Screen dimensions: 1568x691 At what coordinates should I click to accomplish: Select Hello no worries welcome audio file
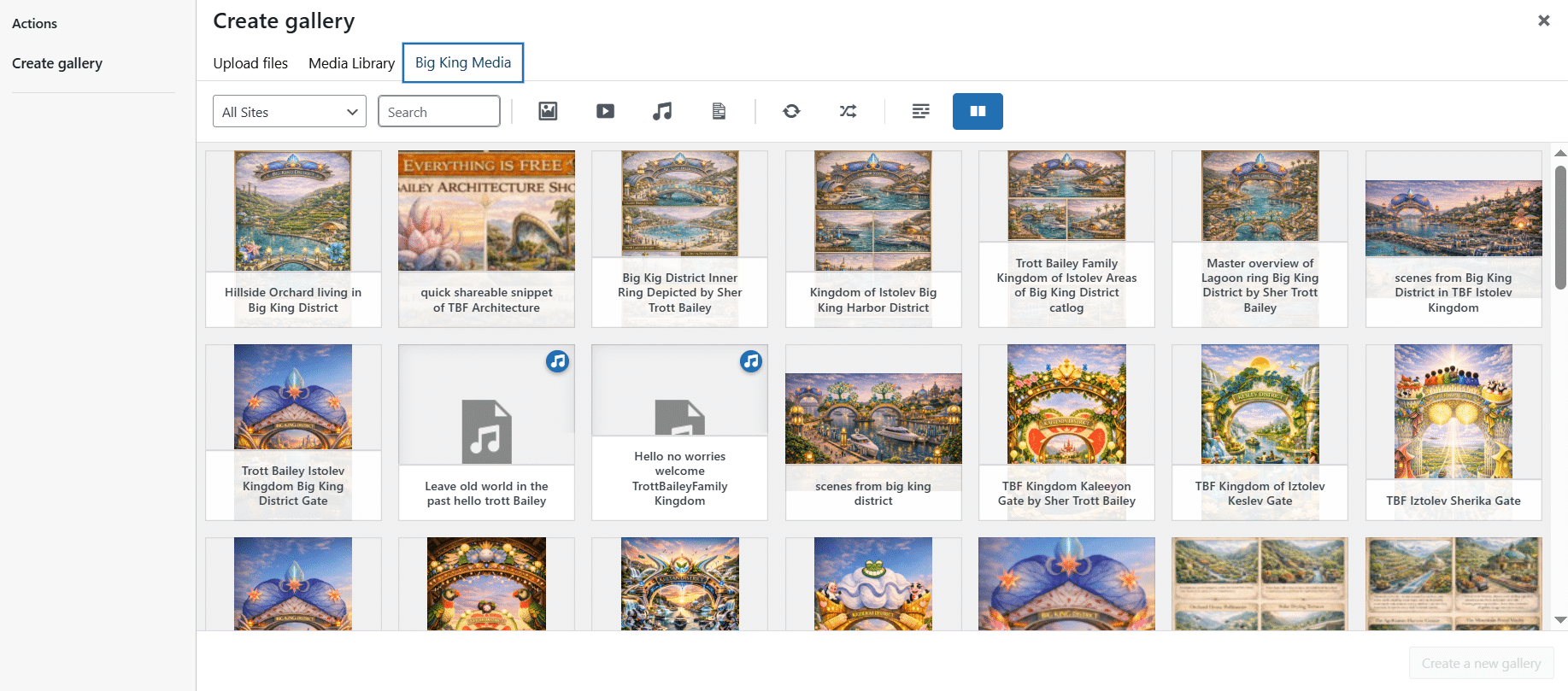[679, 432]
